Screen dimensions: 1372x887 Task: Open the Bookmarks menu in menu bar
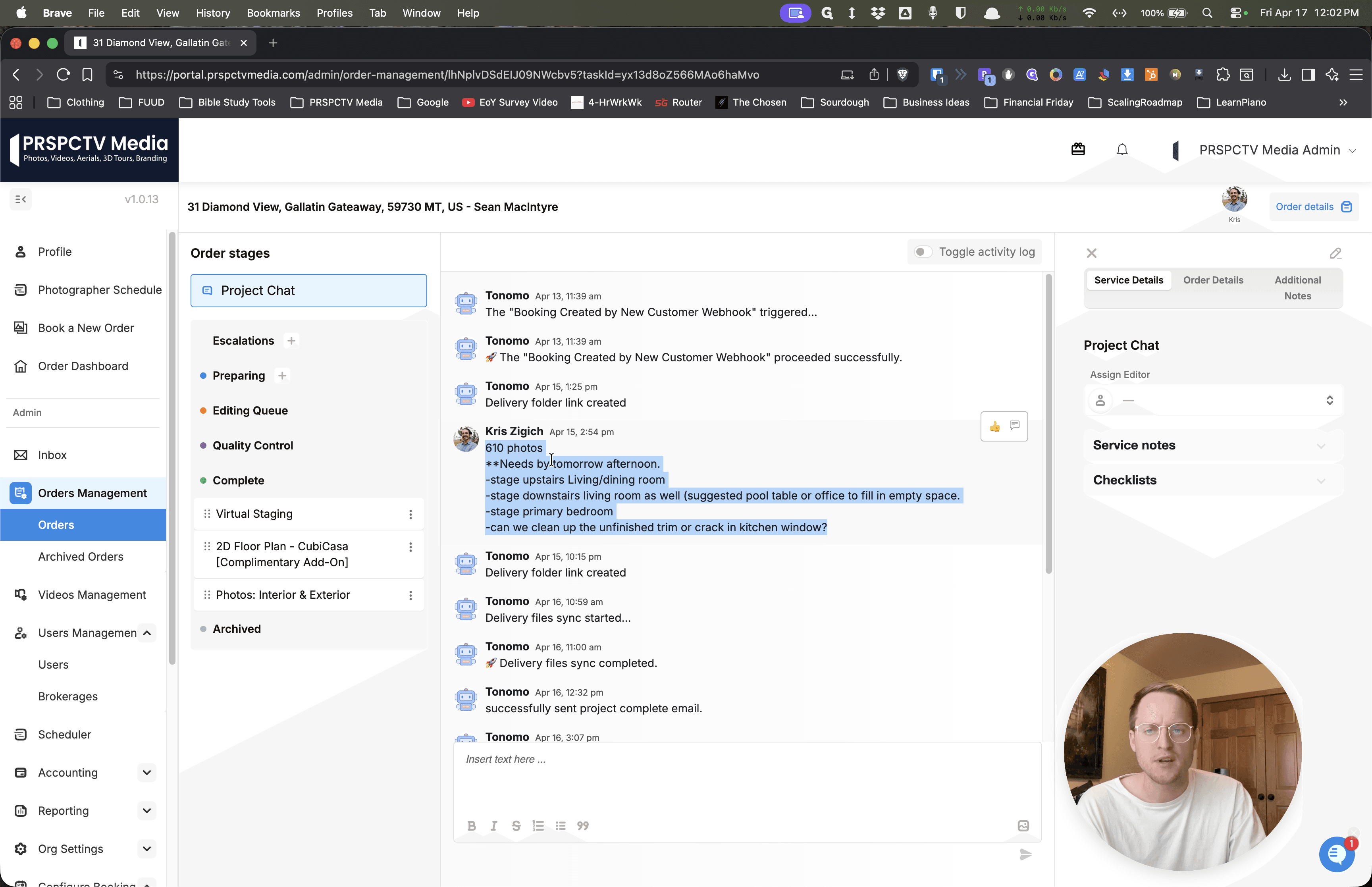pos(273,13)
